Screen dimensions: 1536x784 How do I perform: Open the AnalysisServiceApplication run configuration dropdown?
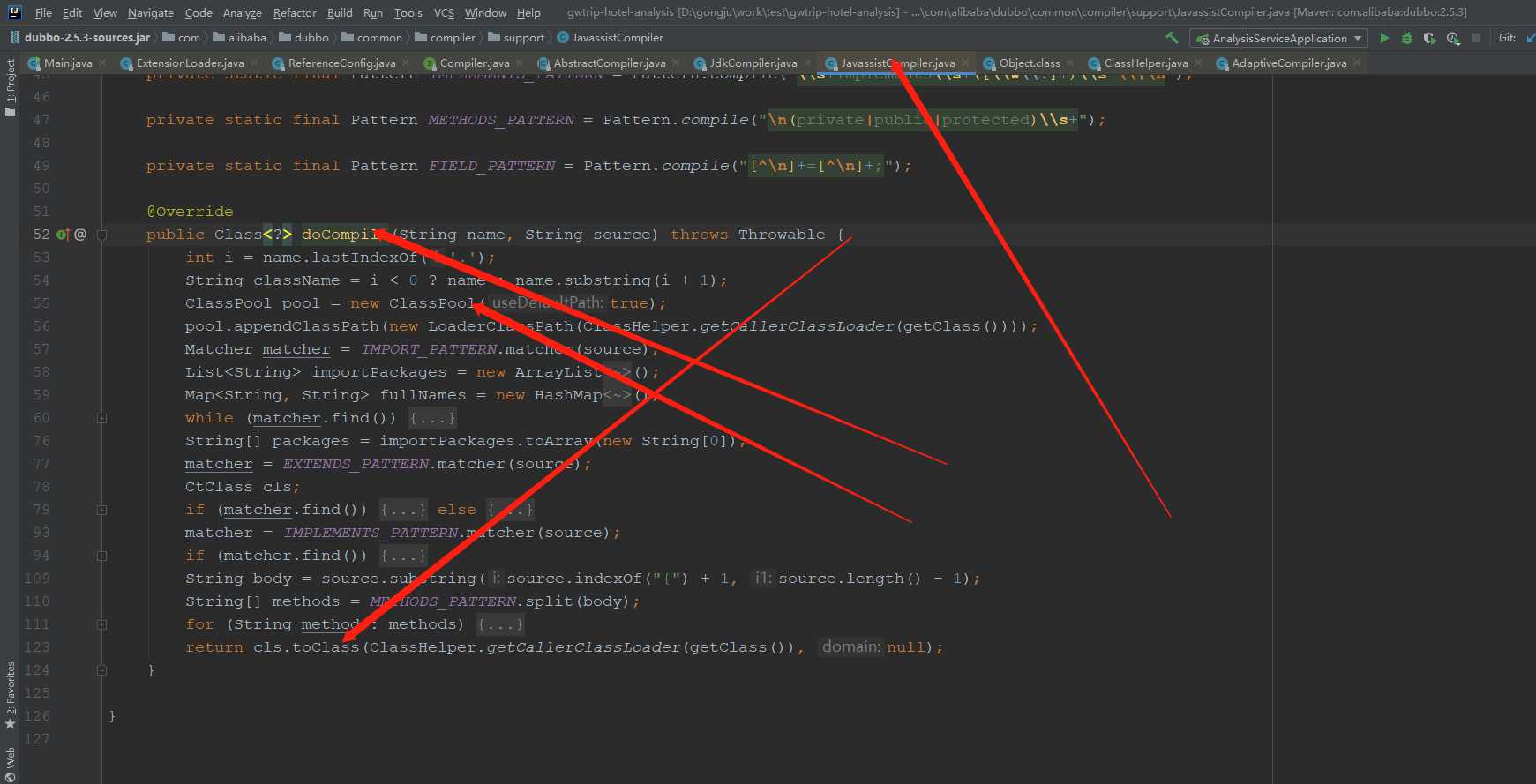coord(1278,38)
